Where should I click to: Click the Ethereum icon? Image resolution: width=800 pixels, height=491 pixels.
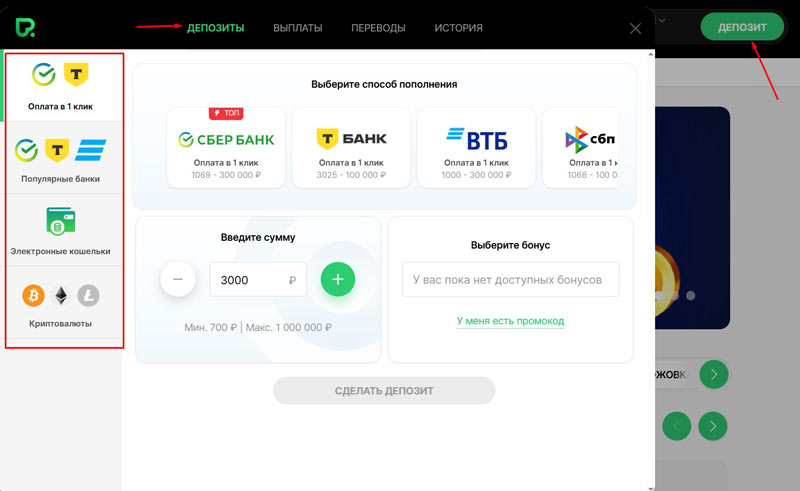[x=61, y=296]
